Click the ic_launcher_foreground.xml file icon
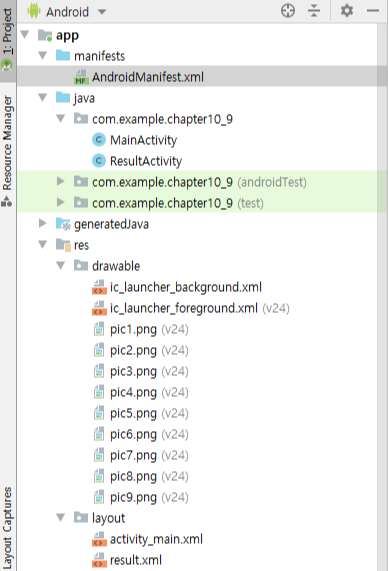 coord(99,308)
